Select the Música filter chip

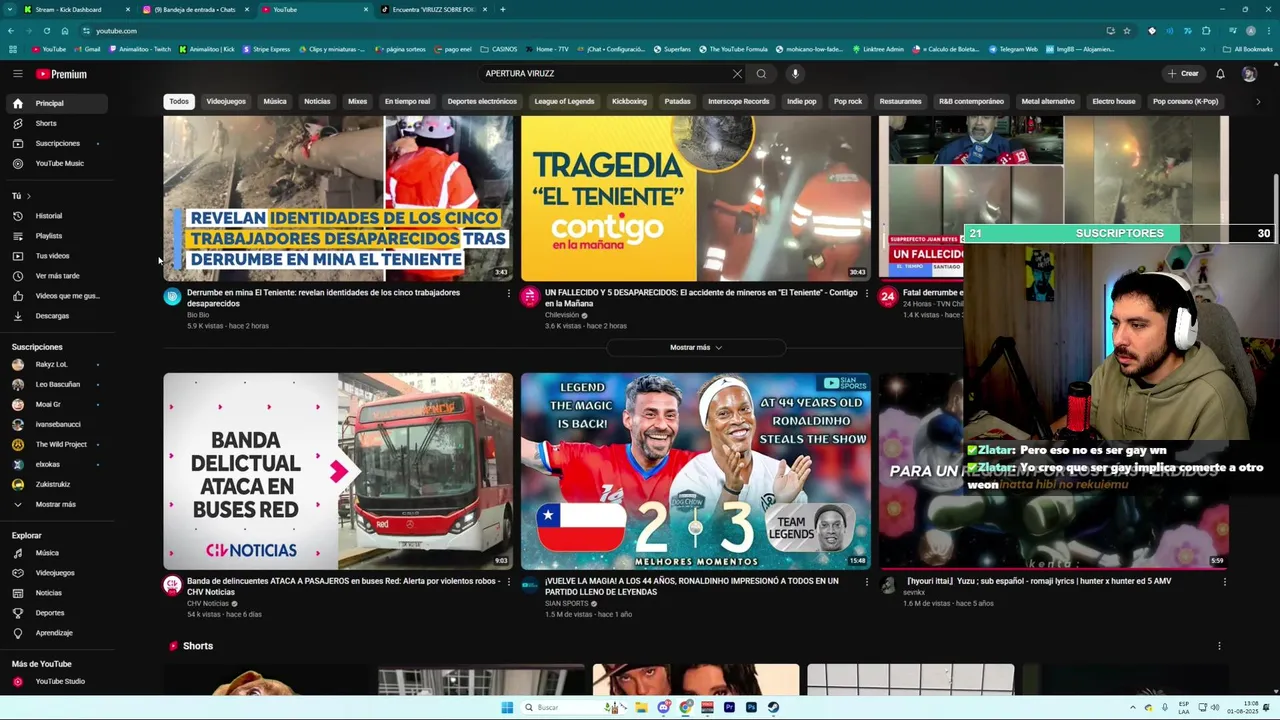pos(275,101)
